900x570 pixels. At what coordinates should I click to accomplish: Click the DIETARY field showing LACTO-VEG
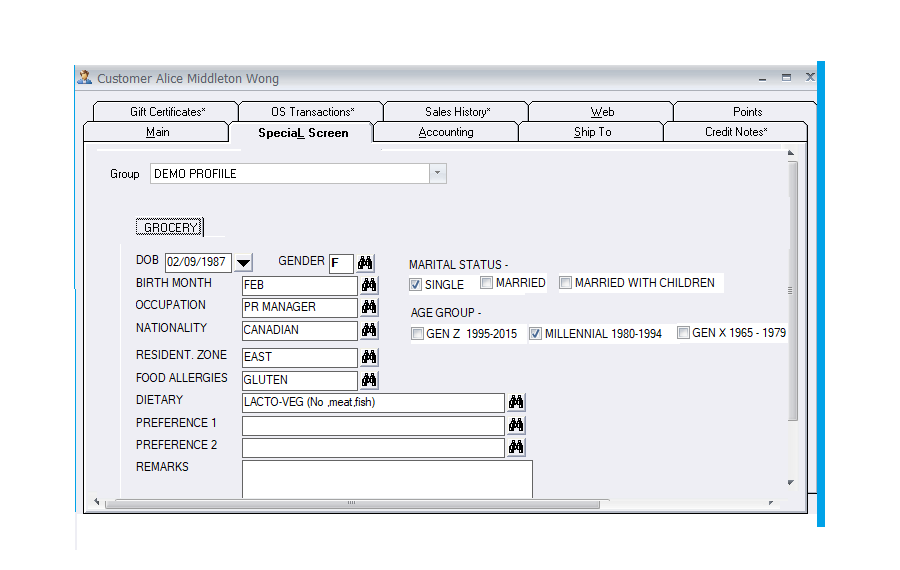(x=373, y=402)
